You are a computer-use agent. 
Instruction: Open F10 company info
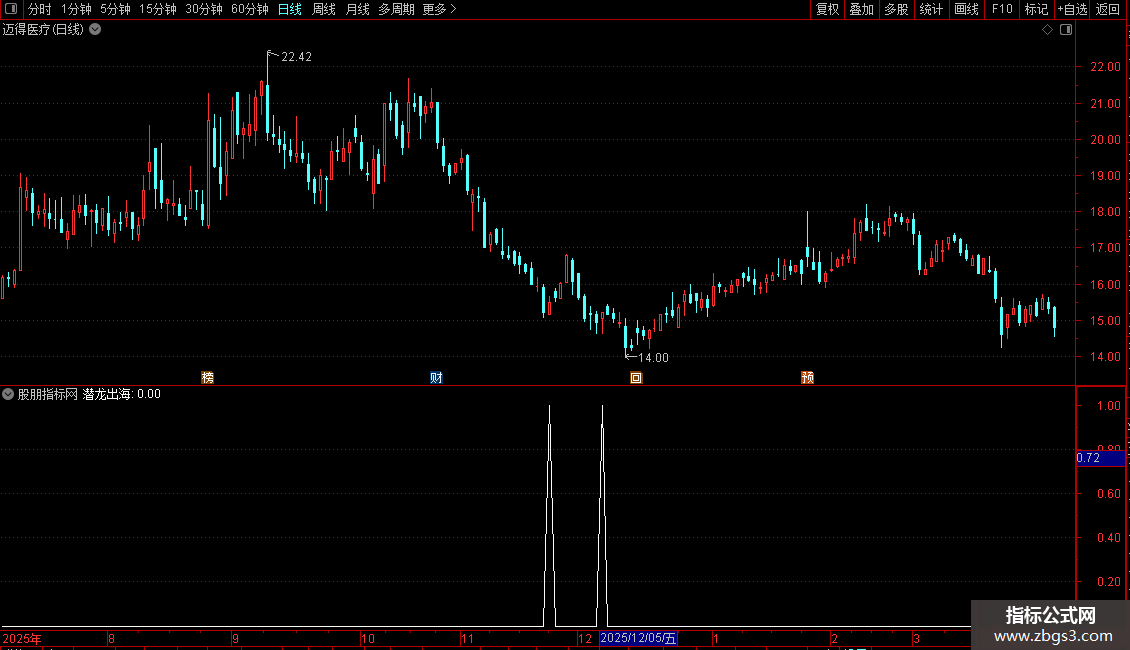[x=1002, y=9]
